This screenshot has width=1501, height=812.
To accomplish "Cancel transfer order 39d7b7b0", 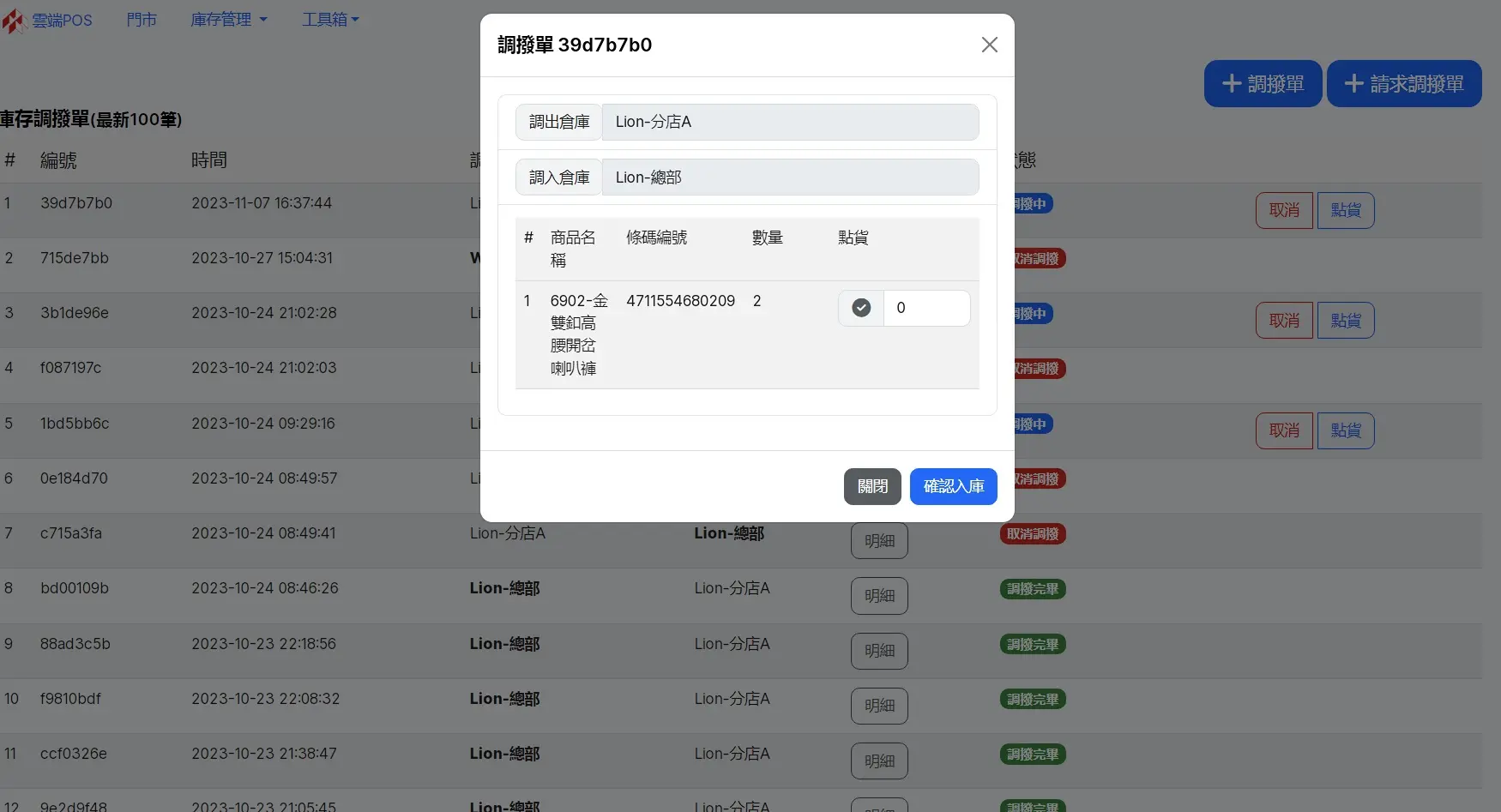I will (1284, 210).
